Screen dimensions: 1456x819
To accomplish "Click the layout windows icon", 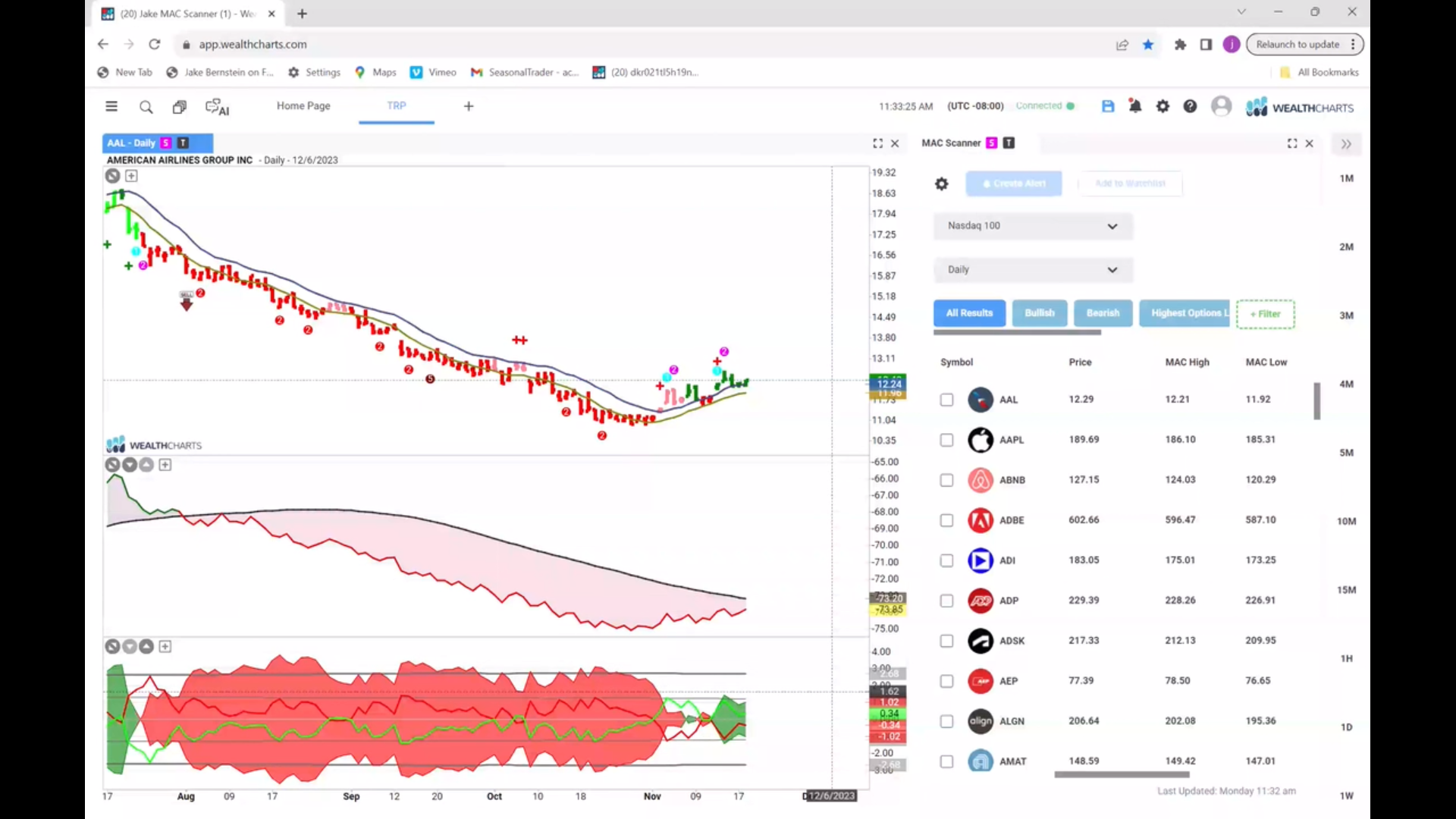I will pyautogui.click(x=179, y=107).
